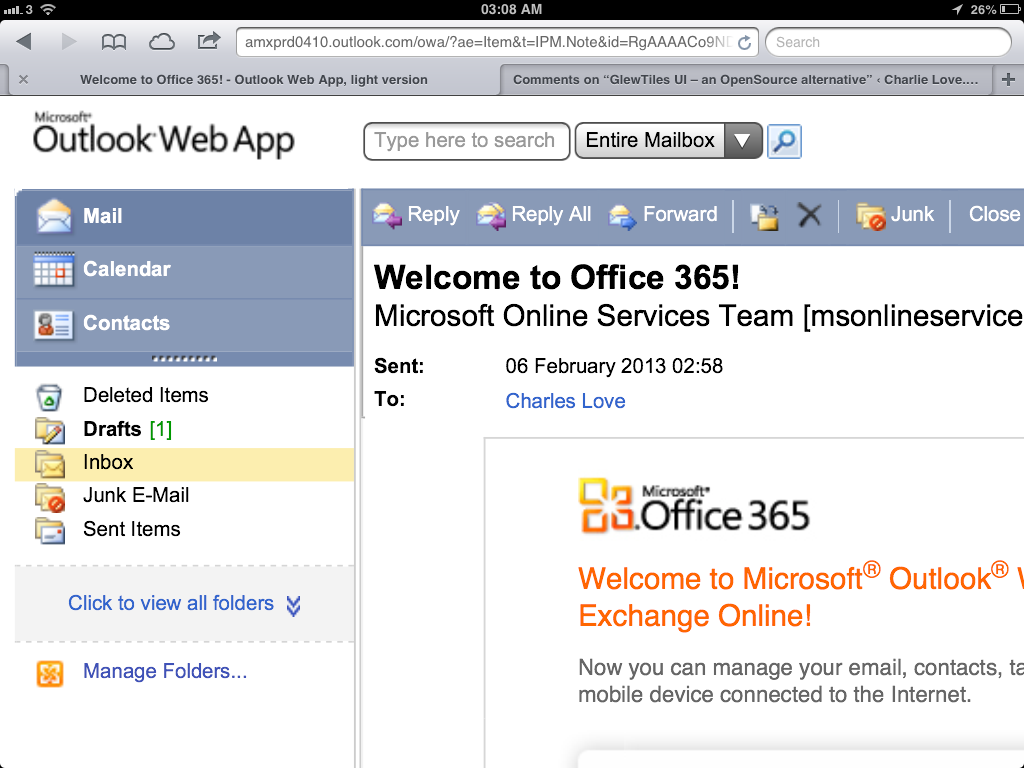The image size is (1024, 768).
Task: Tap the Safari Search field
Action: [x=888, y=42]
